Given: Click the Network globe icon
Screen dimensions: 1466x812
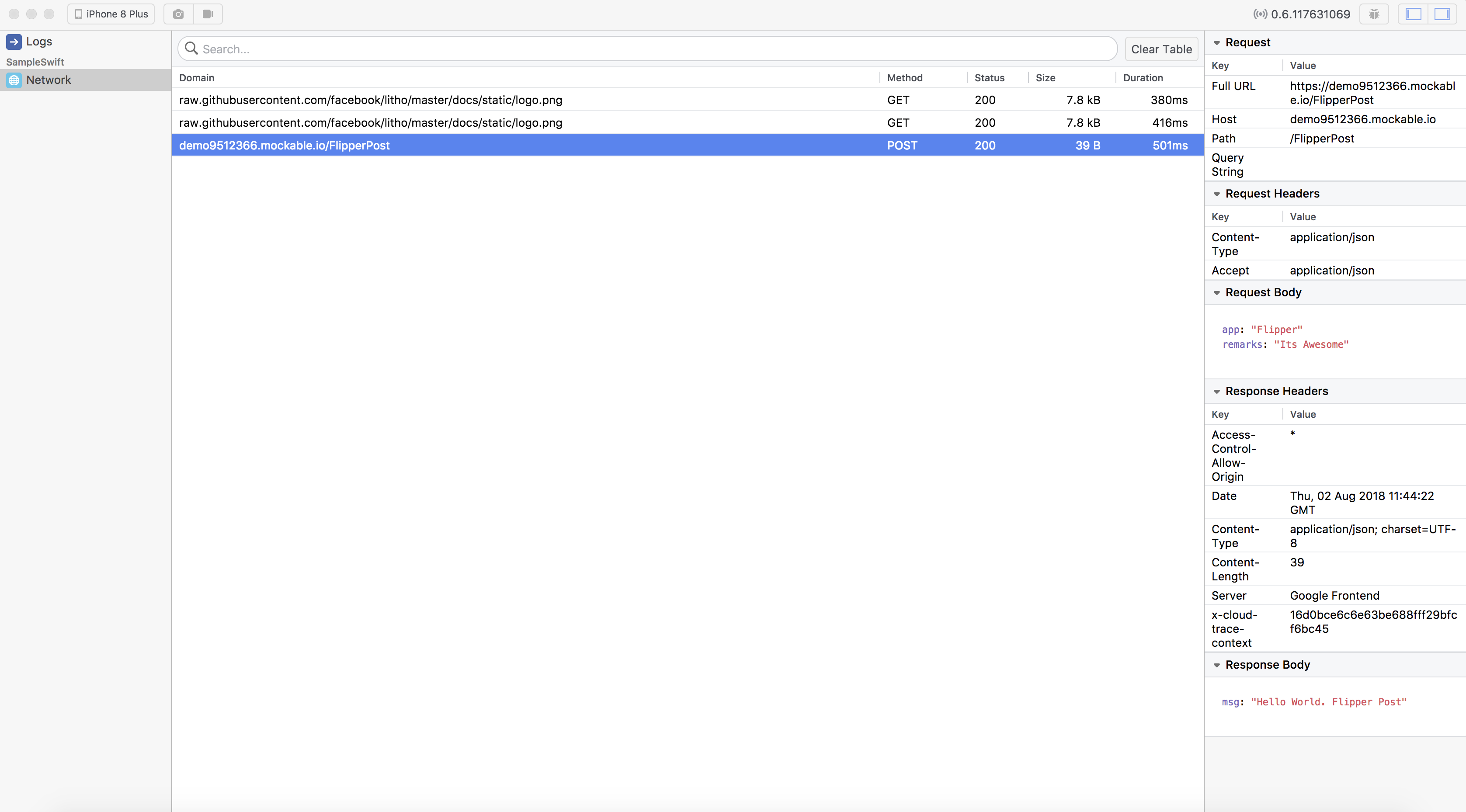Looking at the screenshot, I should 14,80.
